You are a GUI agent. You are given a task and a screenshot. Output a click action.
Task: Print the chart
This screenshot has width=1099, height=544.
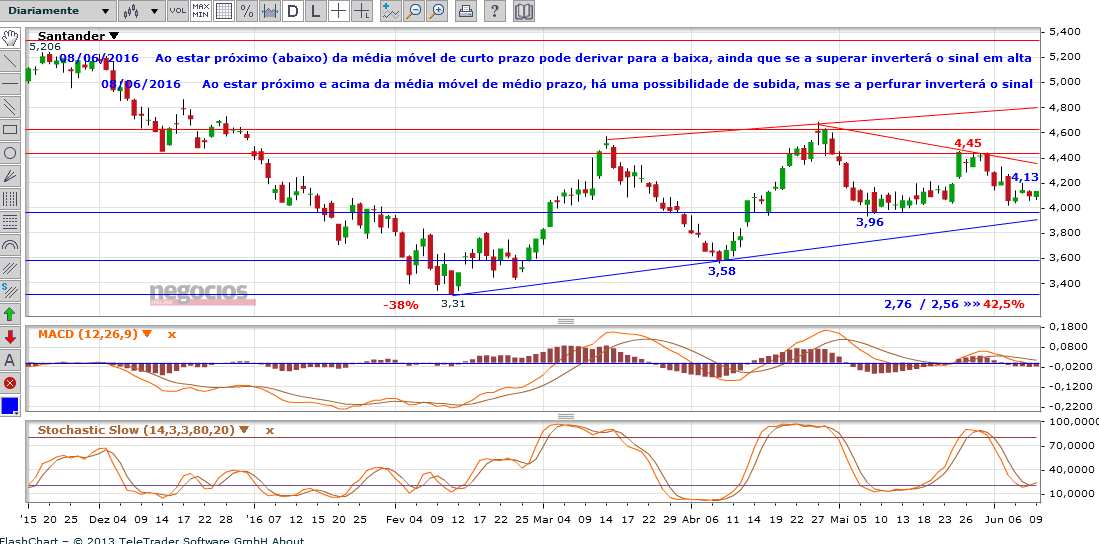[x=465, y=11]
